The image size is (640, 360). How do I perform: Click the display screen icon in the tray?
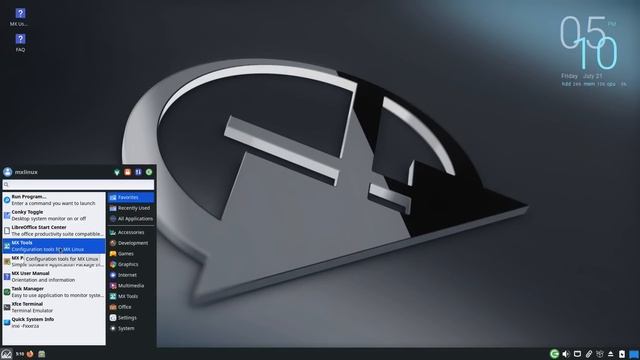577,354
